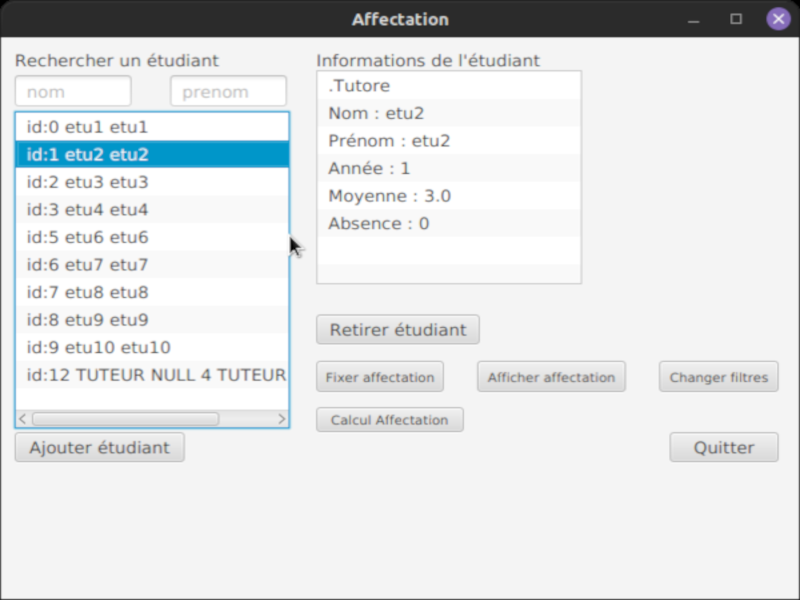Viewport: 800px width, 600px height.
Task: Select student id:0 etu1 etu1
Action: pos(152,127)
